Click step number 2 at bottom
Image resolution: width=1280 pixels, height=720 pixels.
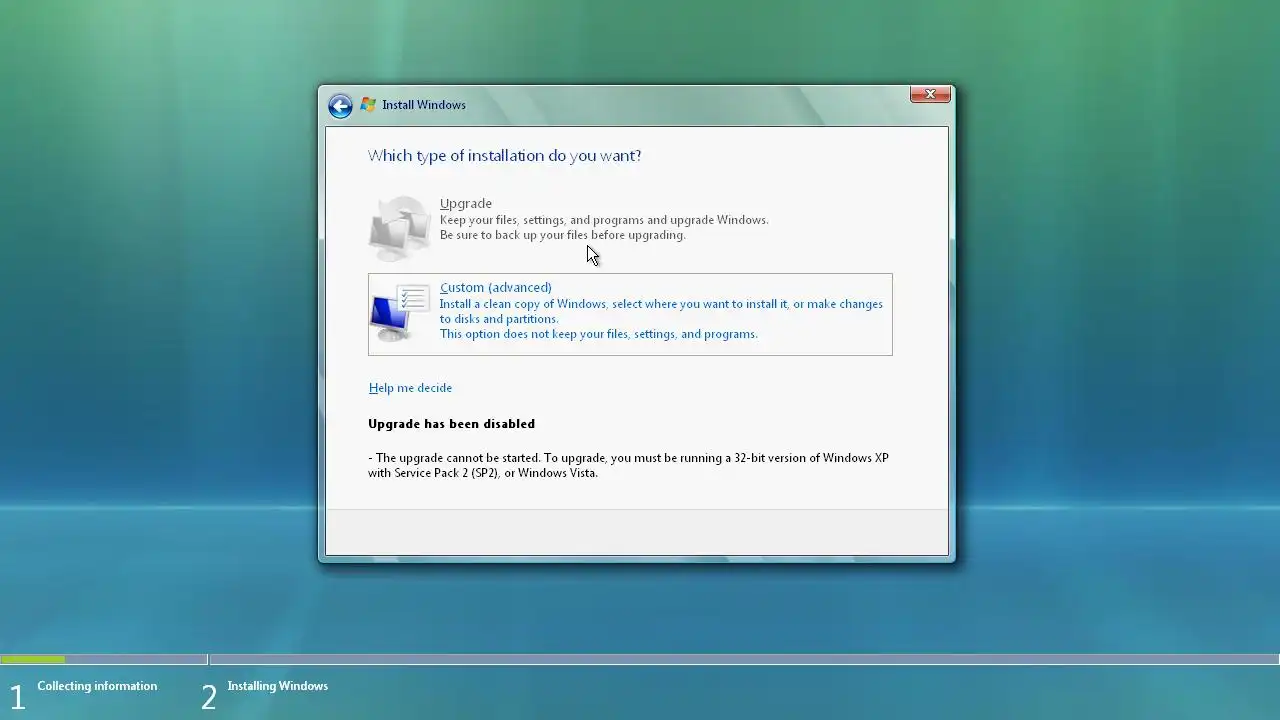209,697
